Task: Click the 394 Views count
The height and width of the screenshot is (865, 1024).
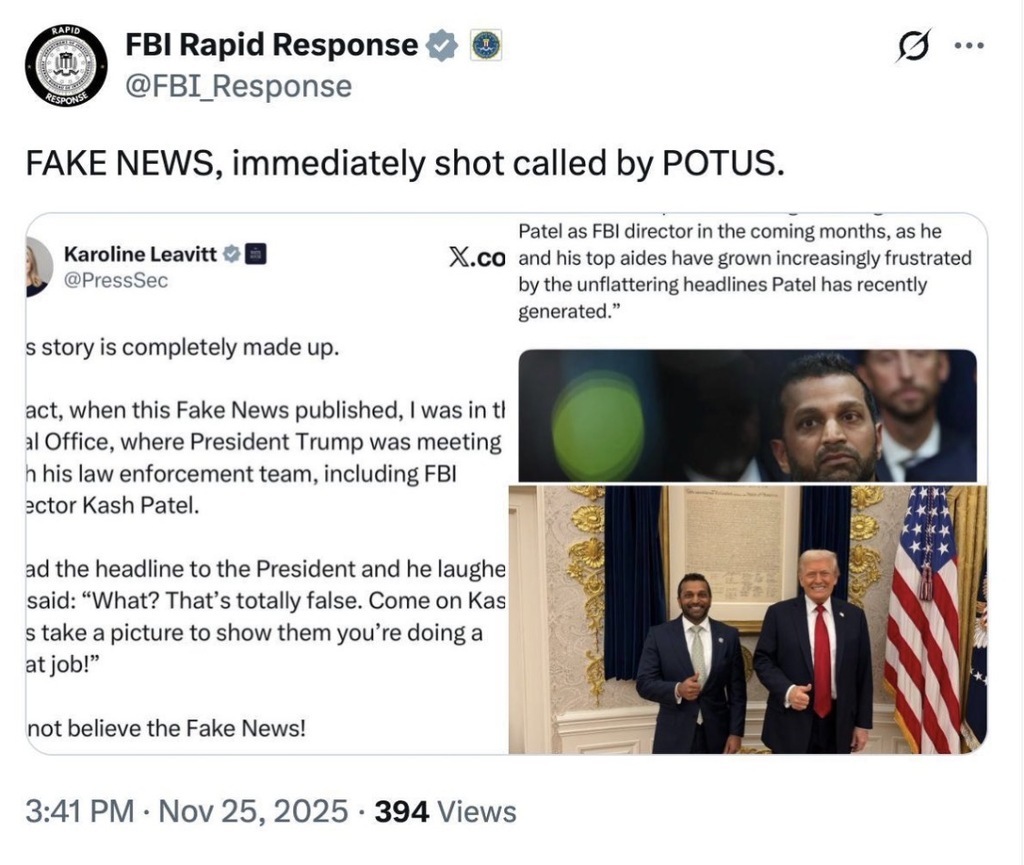Action: [445, 810]
